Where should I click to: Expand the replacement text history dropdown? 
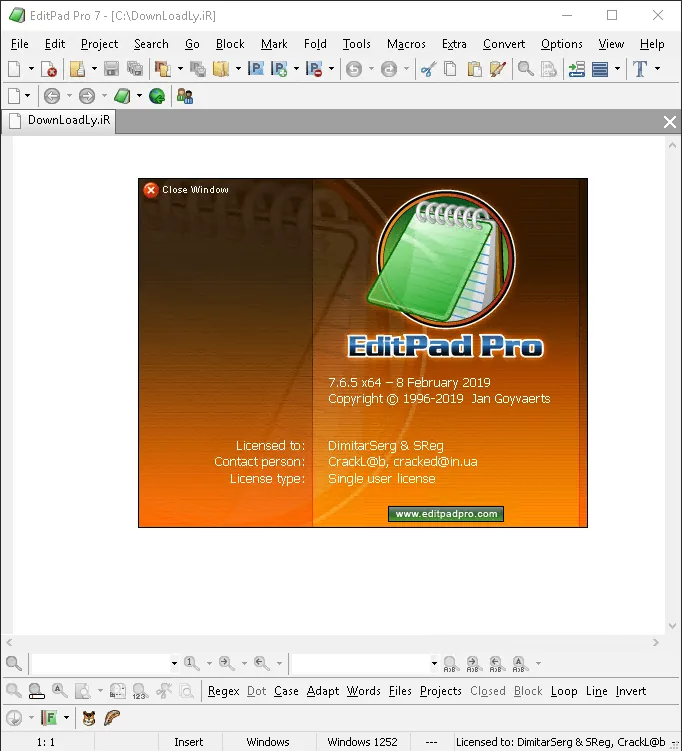click(x=434, y=663)
